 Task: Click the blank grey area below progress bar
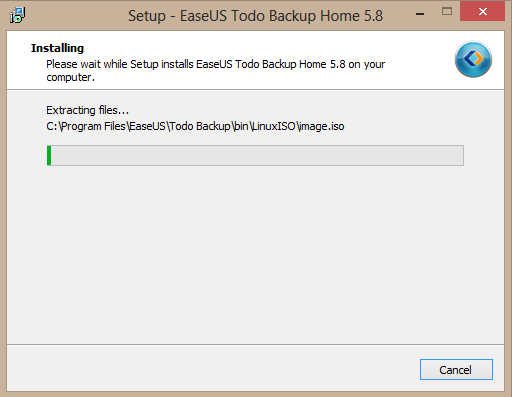point(255,253)
